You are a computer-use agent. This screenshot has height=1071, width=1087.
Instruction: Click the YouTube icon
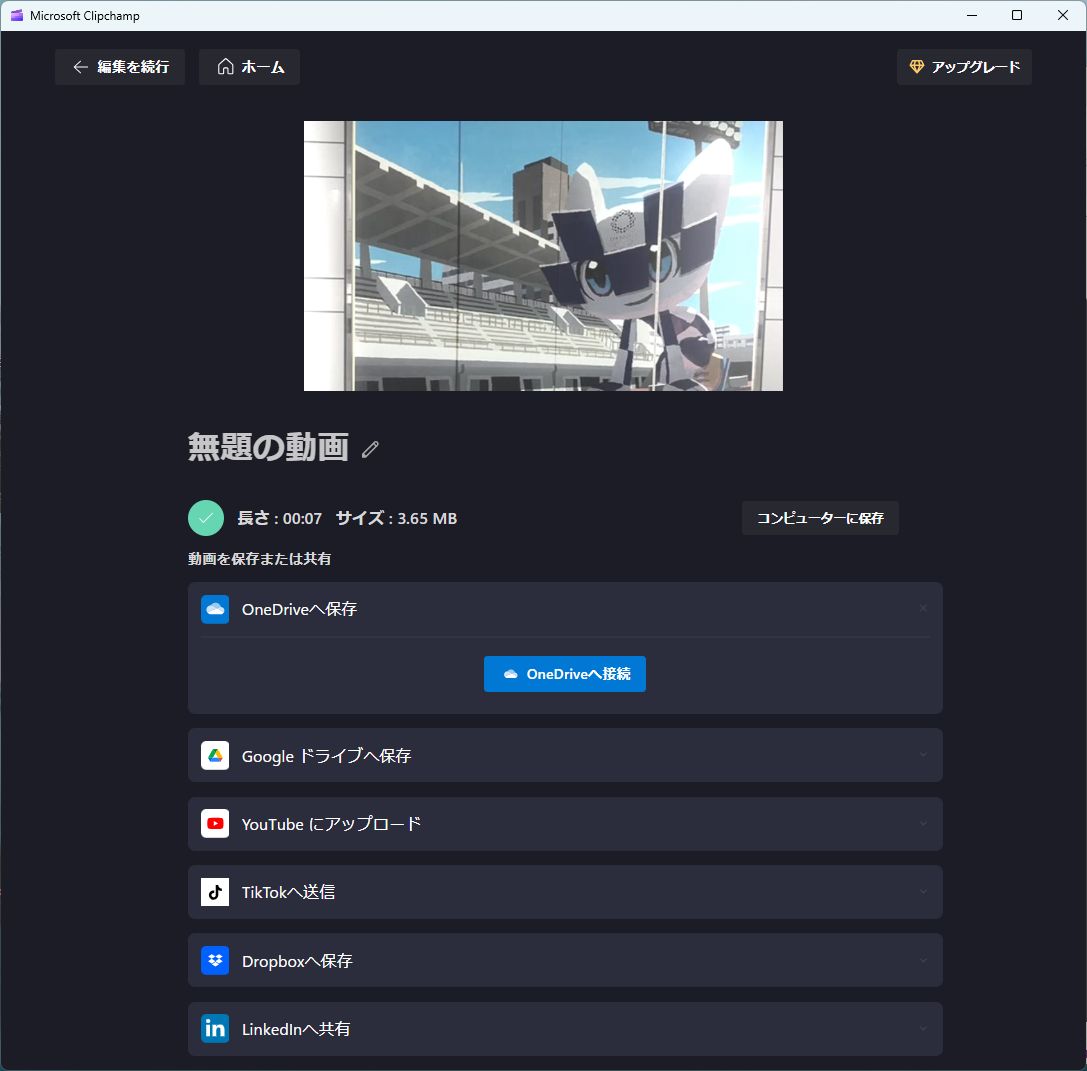click(x=215, y=824)
